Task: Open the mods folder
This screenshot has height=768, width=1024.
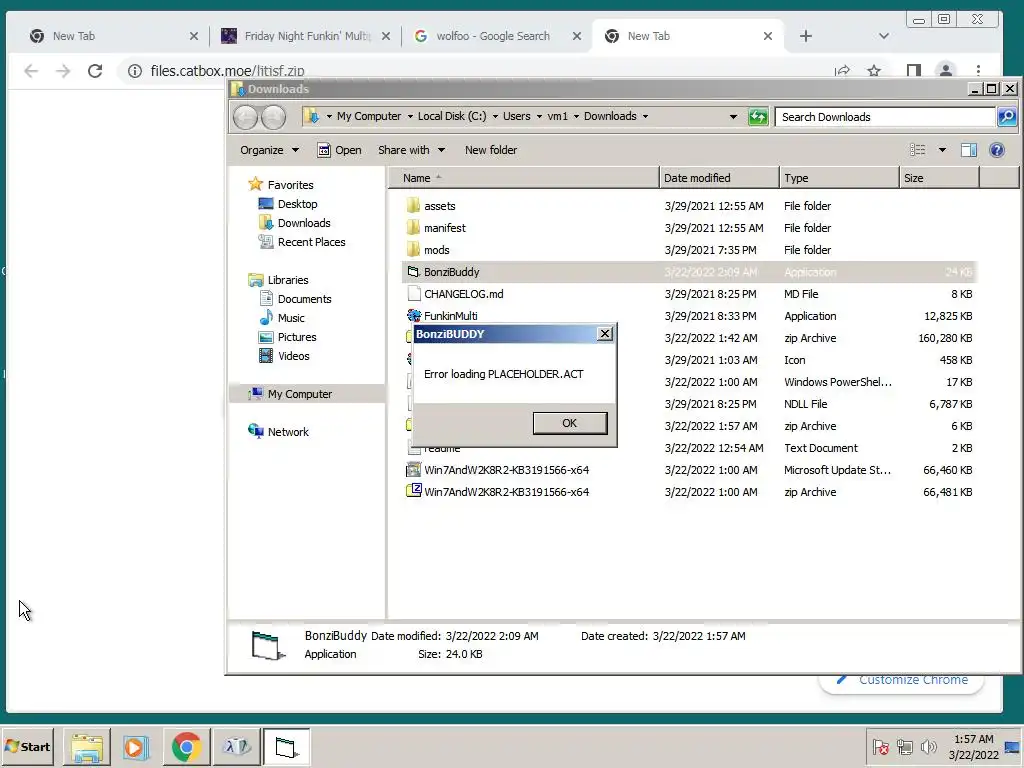Action: coord(436,250)
